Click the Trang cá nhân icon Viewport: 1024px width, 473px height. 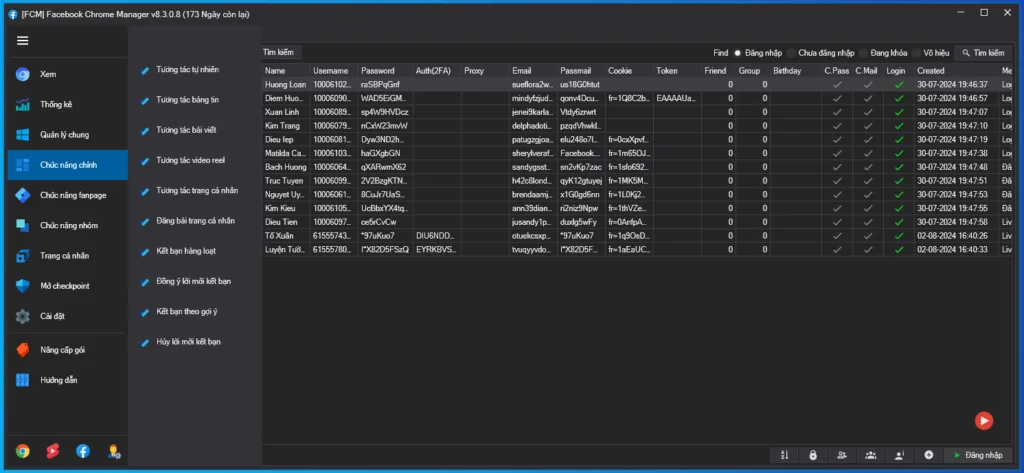(23, 255)
